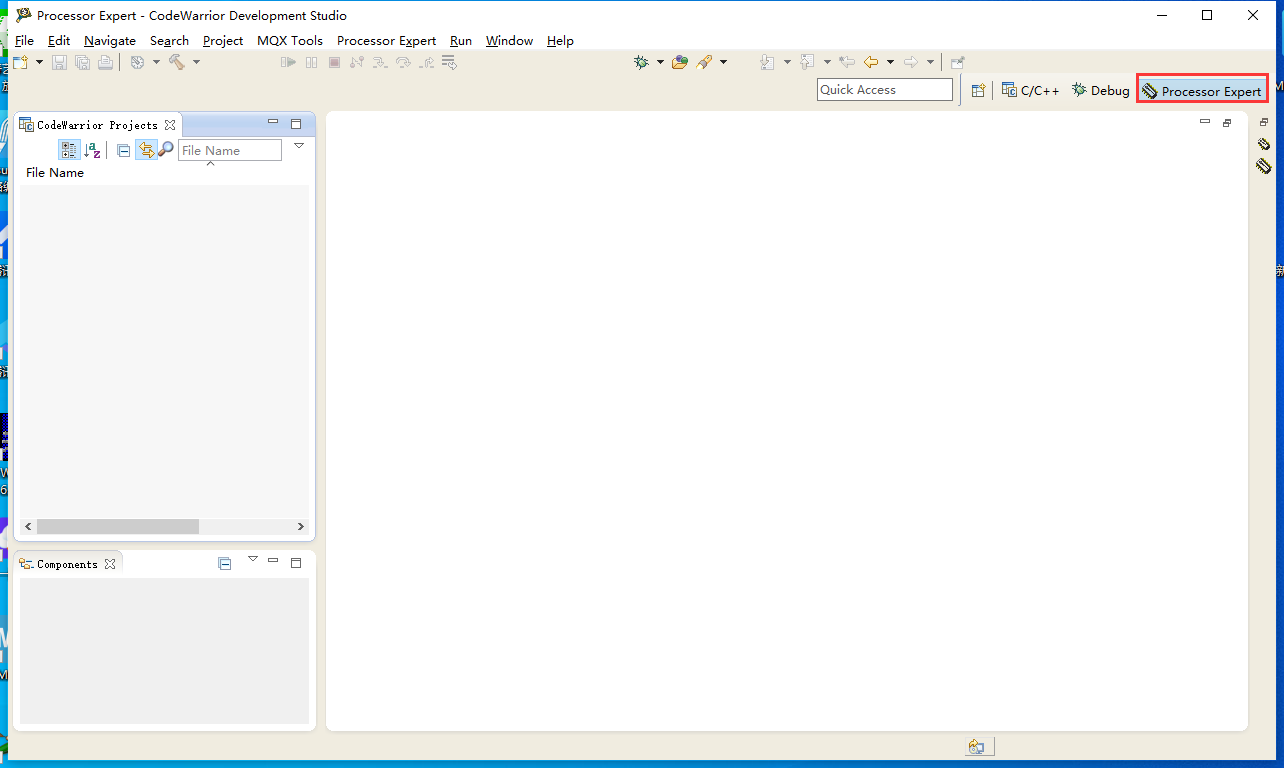Close the CodeWarrior Projects tab
Viewport: 1284px width, 768px height.
[170, 125]
